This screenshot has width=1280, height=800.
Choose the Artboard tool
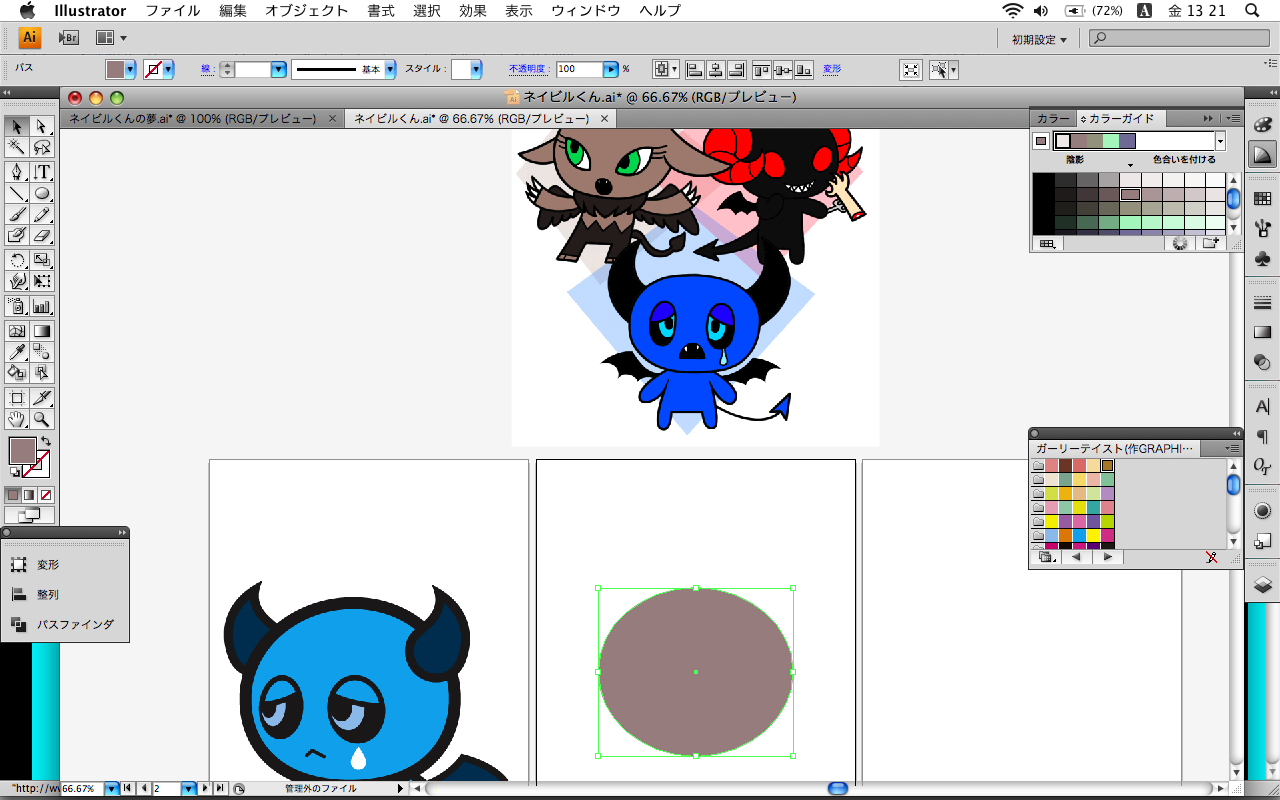click(17, 398)
